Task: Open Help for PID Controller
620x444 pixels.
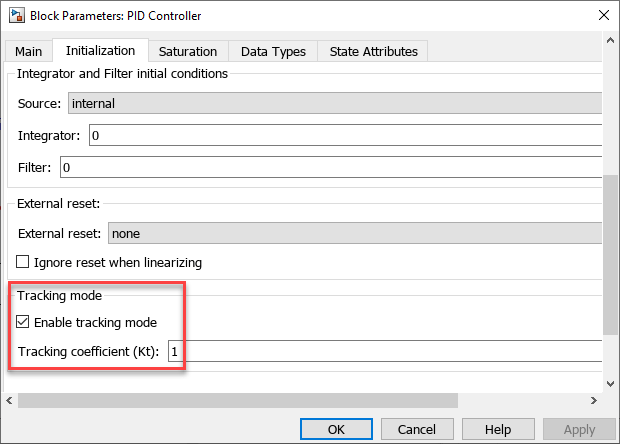Action: click(x=498, y=430)
